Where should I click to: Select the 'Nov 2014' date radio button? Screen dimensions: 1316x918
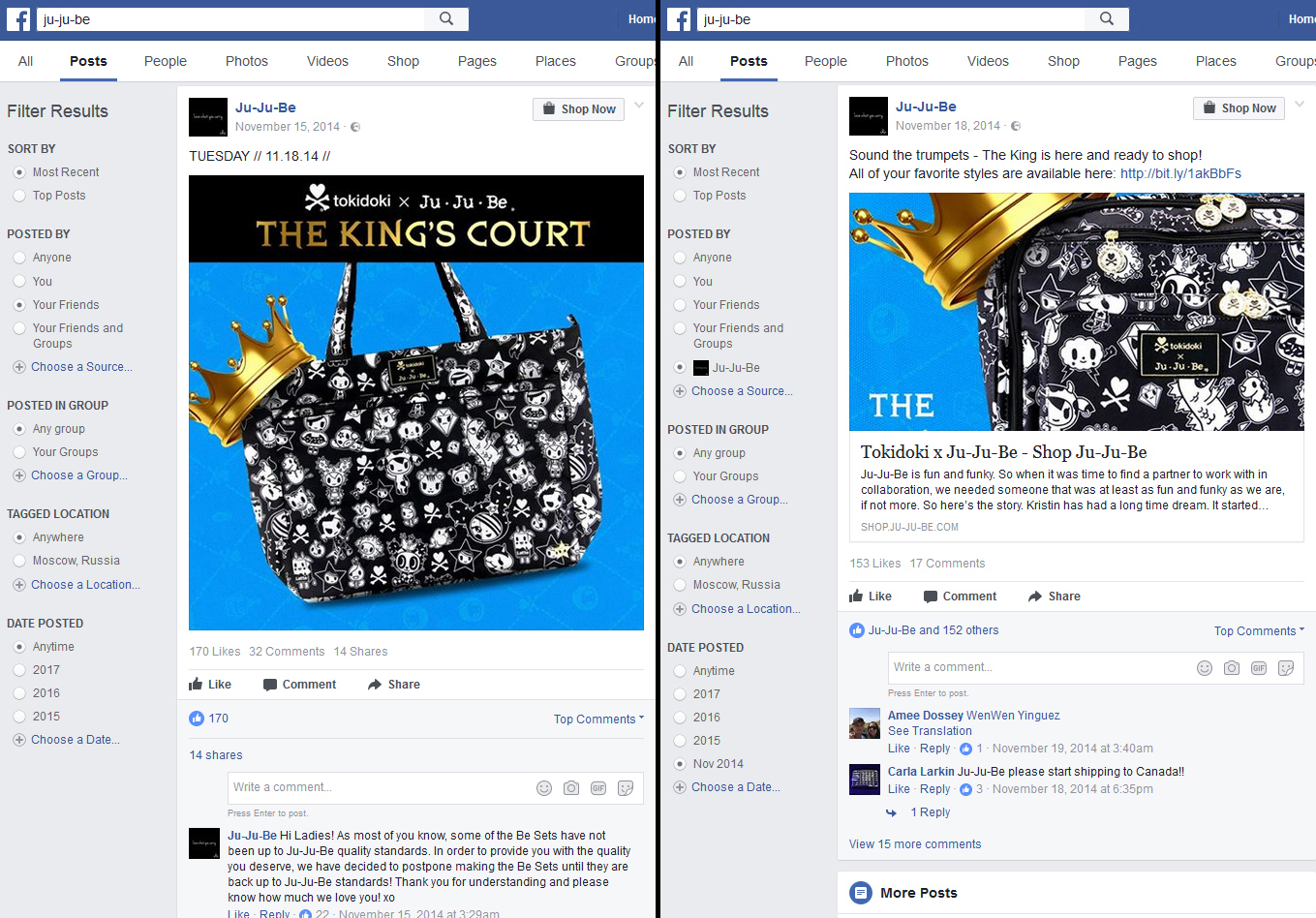(x=680, y=764)
